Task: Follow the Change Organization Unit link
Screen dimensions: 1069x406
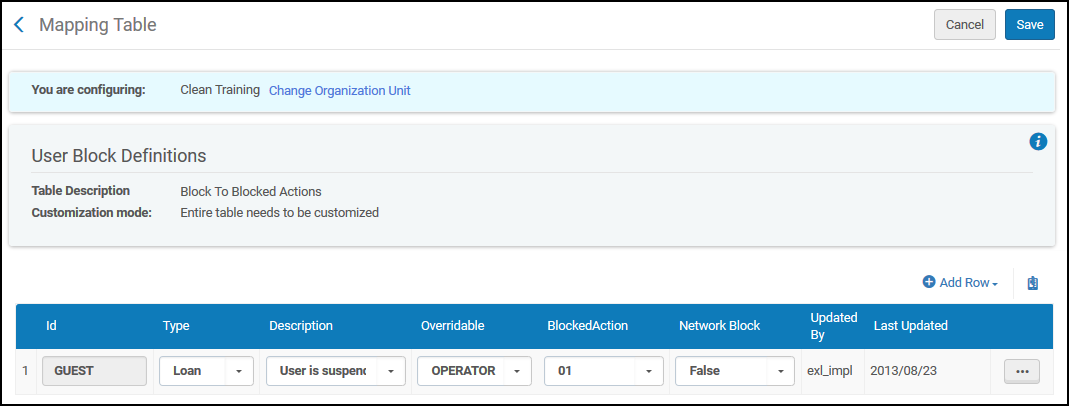Action: [339, 91]
